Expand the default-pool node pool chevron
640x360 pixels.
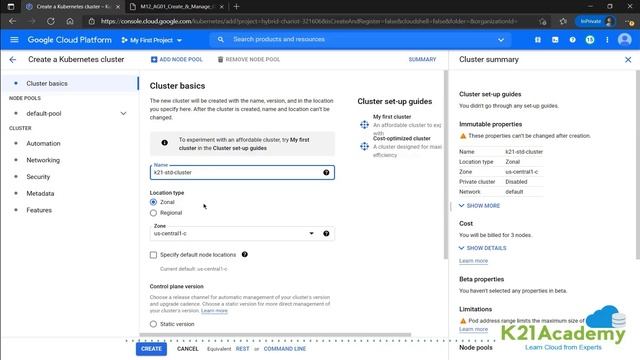[x=123, y=113]
